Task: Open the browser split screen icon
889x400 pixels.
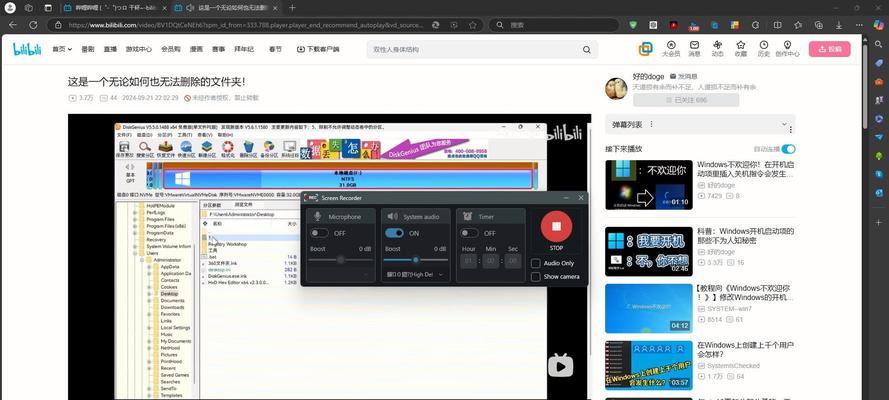Action: 777,25
